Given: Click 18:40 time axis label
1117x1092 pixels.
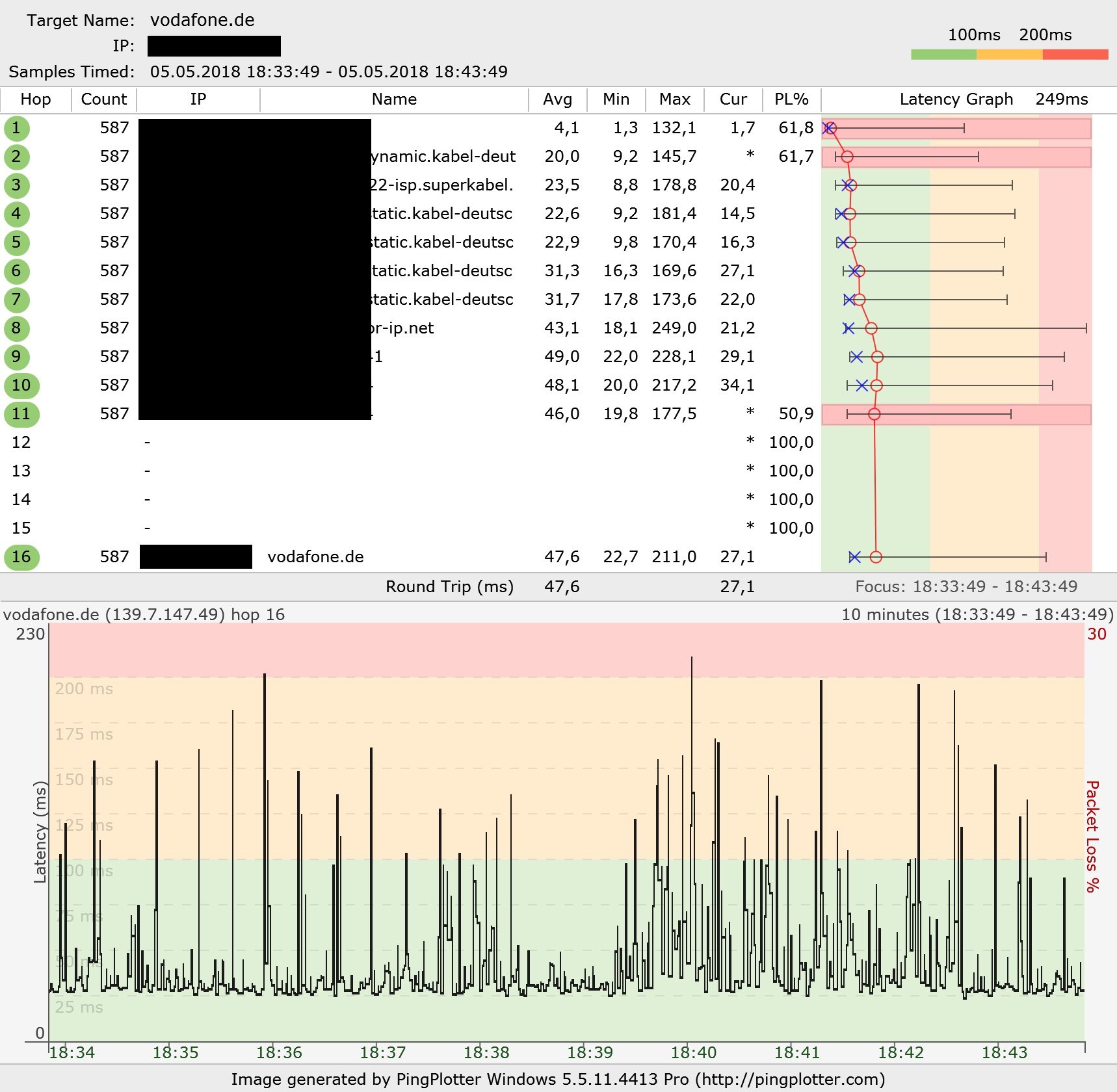Looking at the screenshot, I should pyautogui.click(x=694, y=1053).
